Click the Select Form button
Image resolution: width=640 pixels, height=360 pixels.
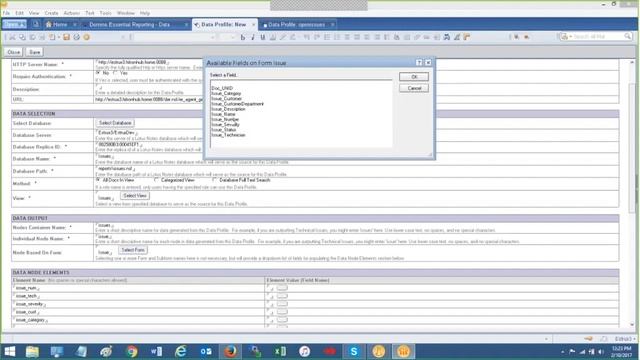[133, 250]
